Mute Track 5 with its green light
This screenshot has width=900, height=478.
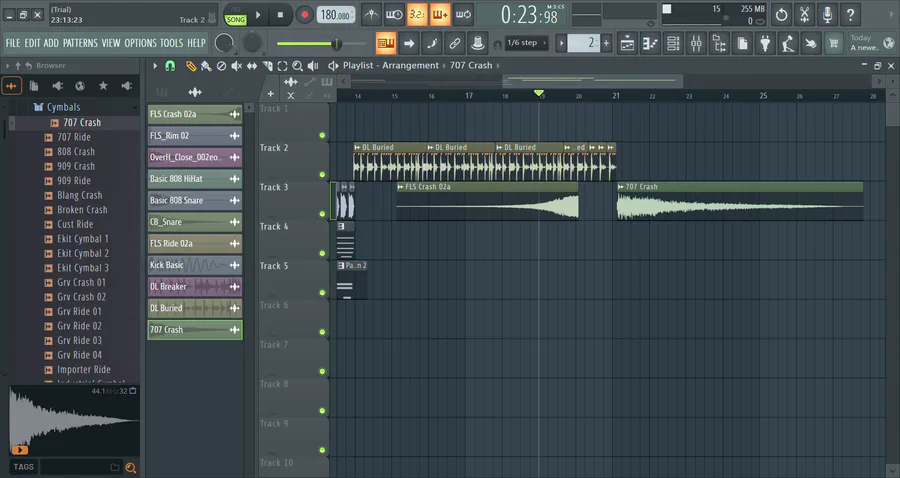point(322,293)
